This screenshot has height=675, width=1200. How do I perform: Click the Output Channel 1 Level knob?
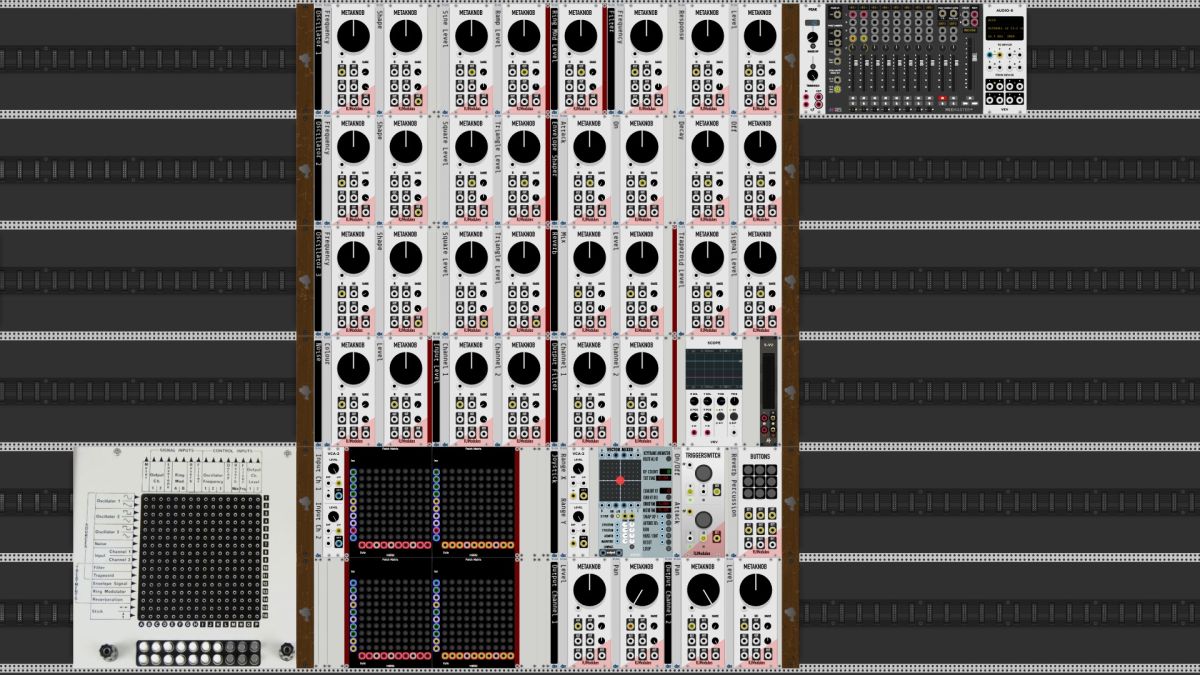(x=589, y=592)
